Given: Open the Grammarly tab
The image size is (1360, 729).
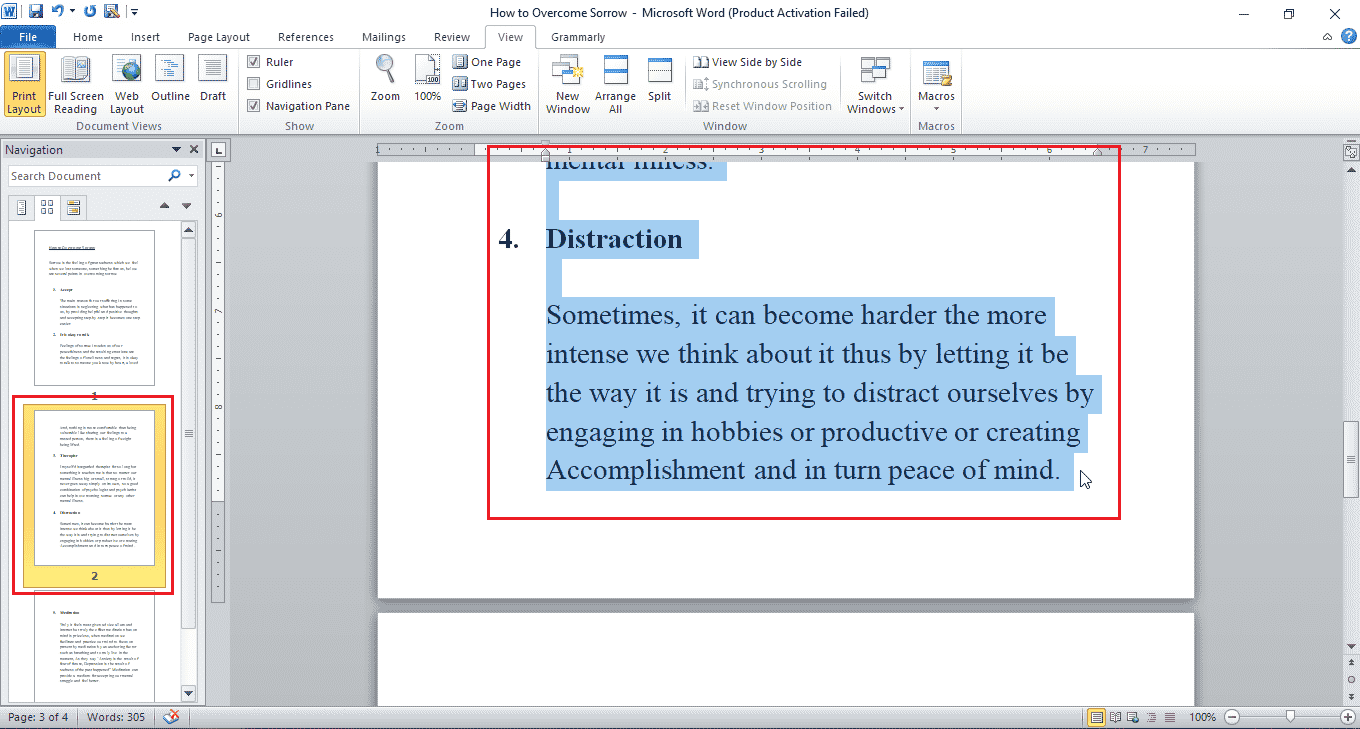Looking at the screenshot, I should (x=578, y=37).
